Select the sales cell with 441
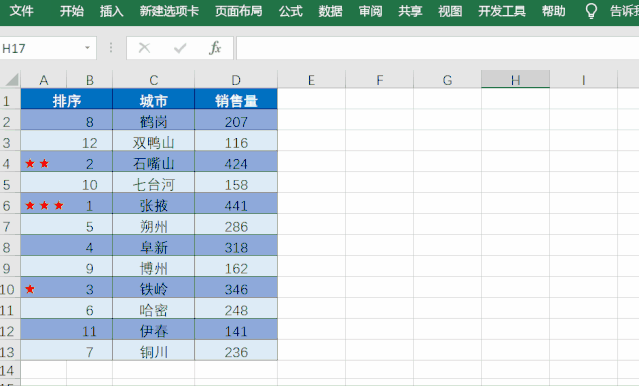The image size is (639, 386). 236,204
